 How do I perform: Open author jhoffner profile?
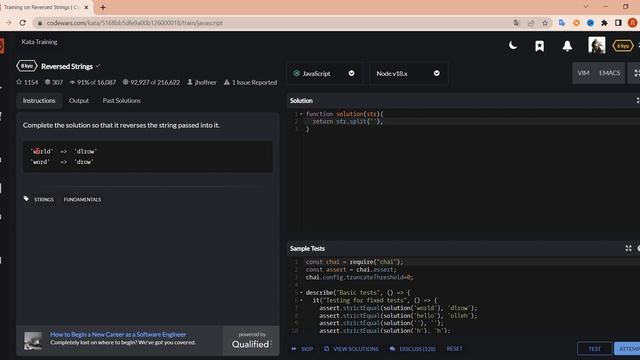(202, 82)
